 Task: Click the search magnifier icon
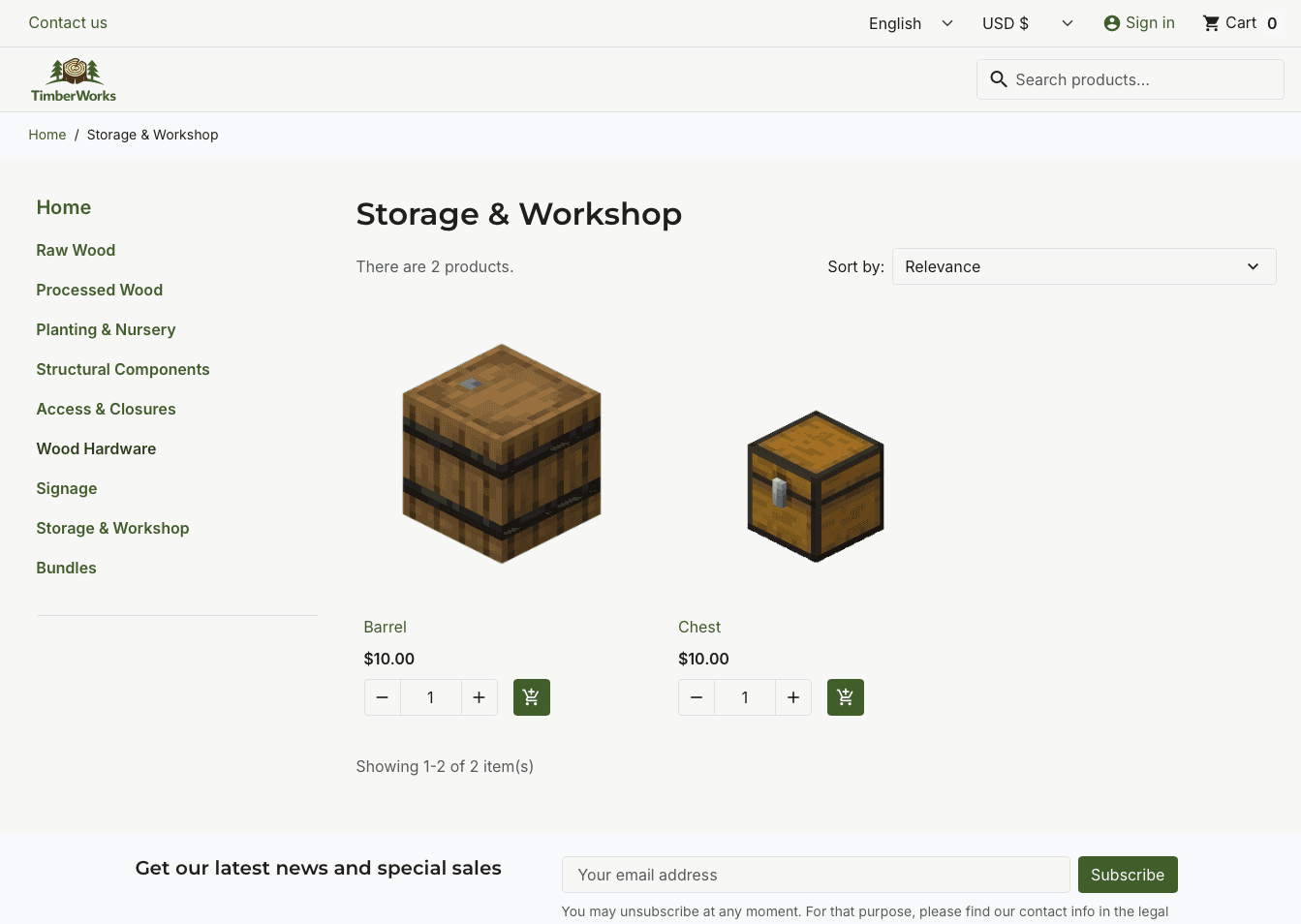click(999, 79)
